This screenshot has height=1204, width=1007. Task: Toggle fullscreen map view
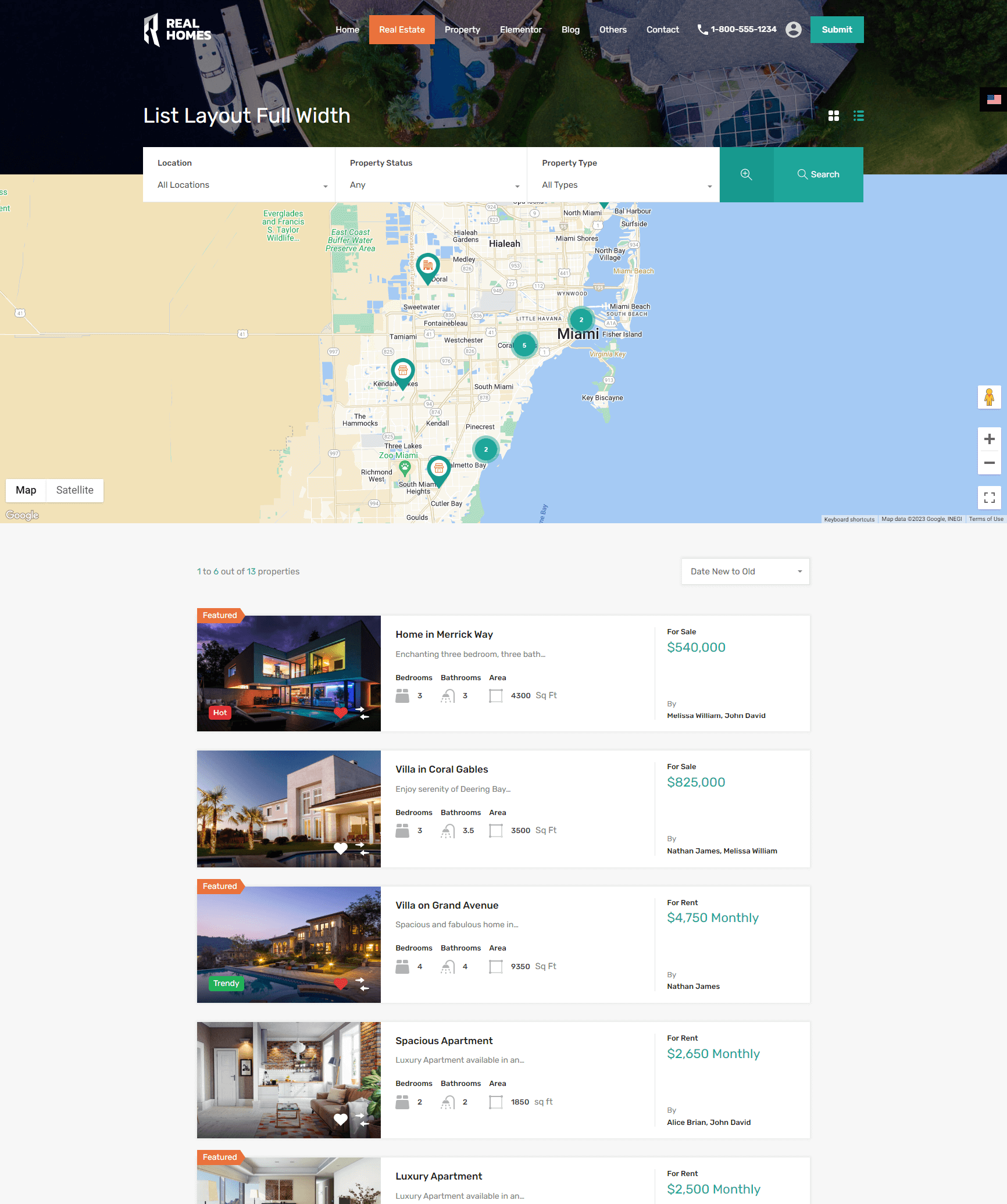pos(990,498)
